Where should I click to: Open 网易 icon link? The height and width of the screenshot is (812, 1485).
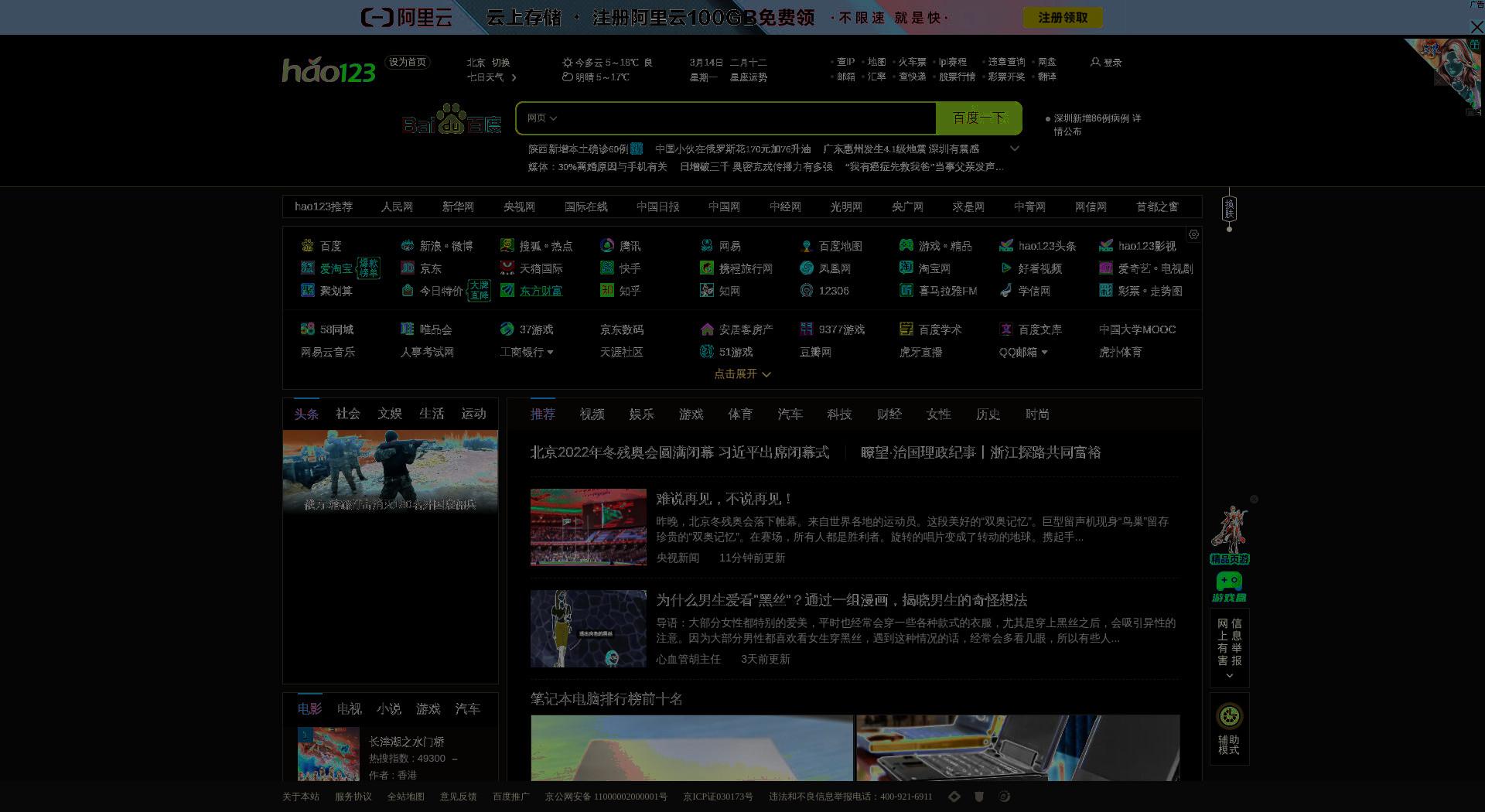coord(707,246)
